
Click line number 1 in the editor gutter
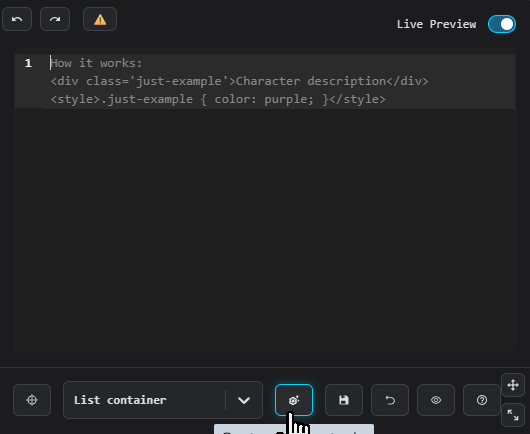28,63
